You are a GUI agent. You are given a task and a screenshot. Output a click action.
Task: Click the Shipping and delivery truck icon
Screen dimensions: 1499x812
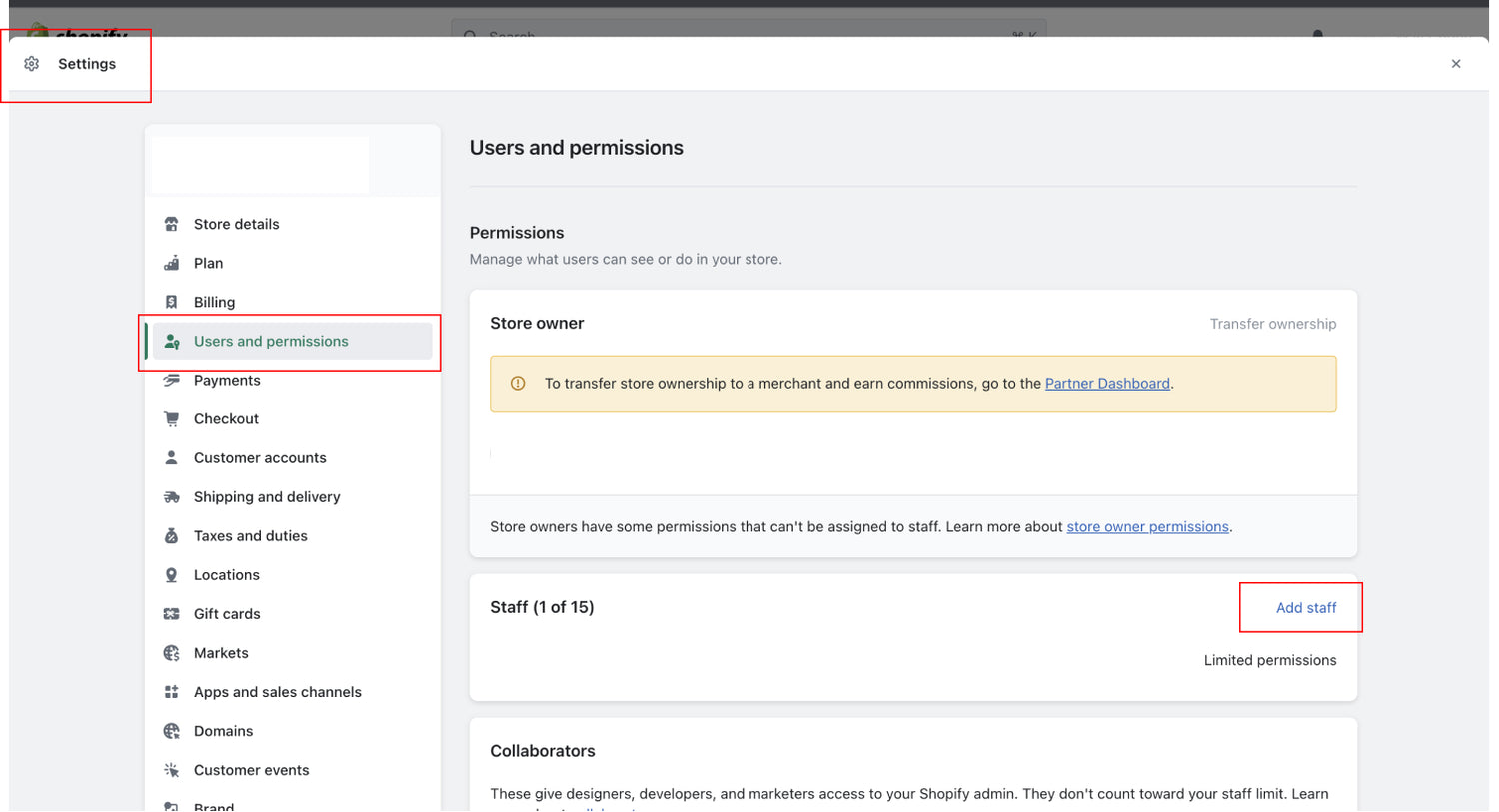tap(171, 497)
